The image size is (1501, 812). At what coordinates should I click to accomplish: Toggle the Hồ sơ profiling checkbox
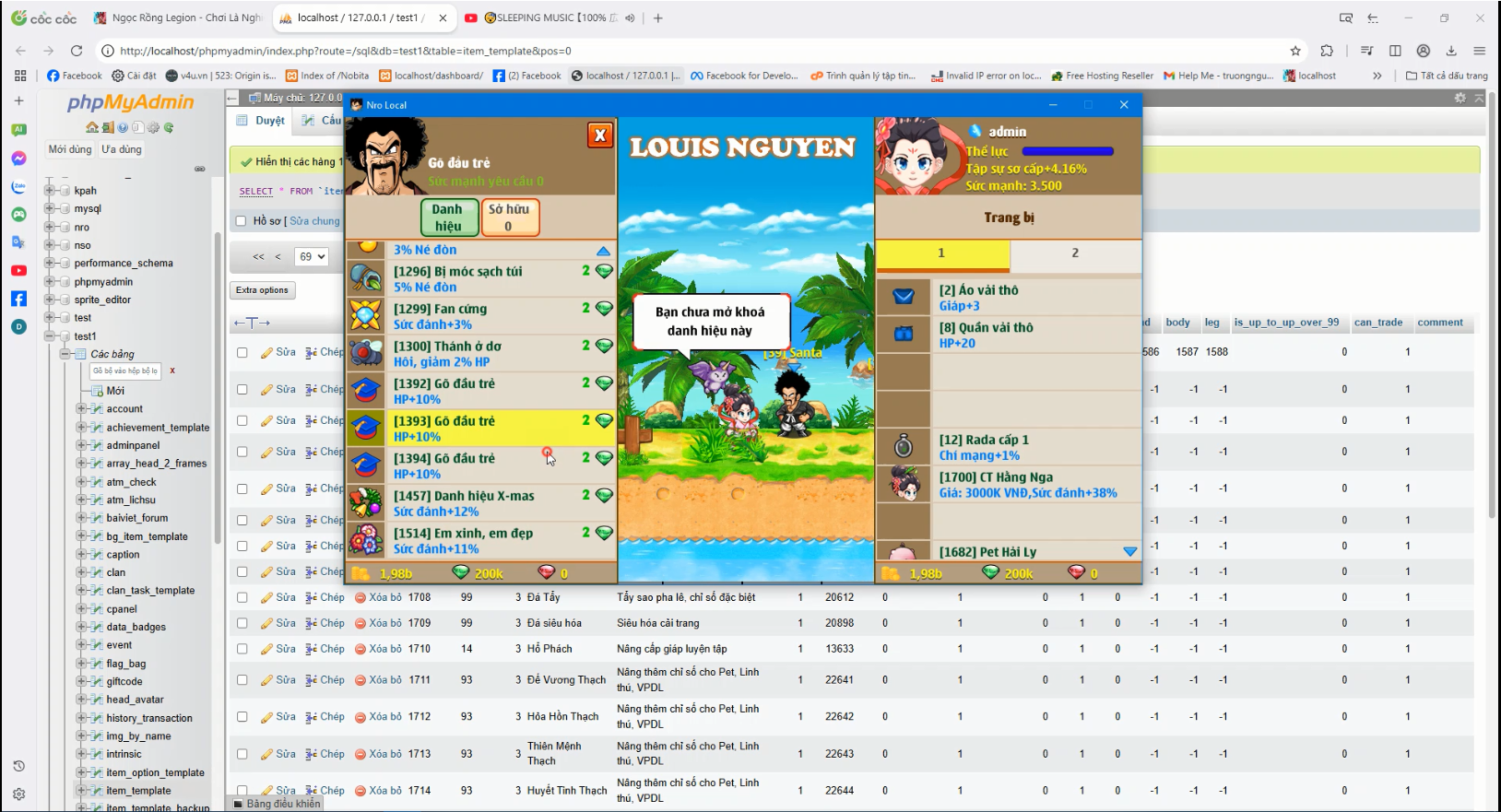tap(242, 221)
